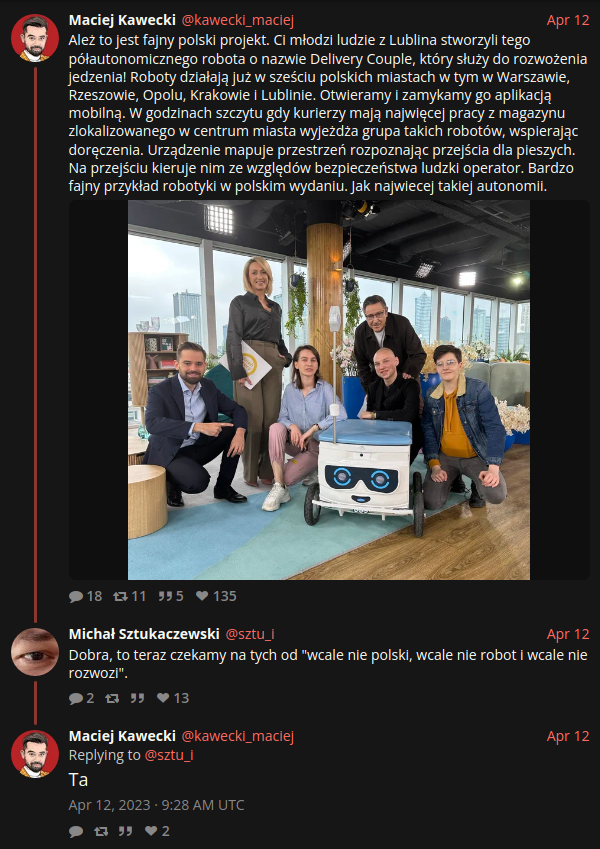Viewport: 600px width, 849px height.
Task: Open Michał Sztukaczewski's eye avatar
Action: (35, 652)
